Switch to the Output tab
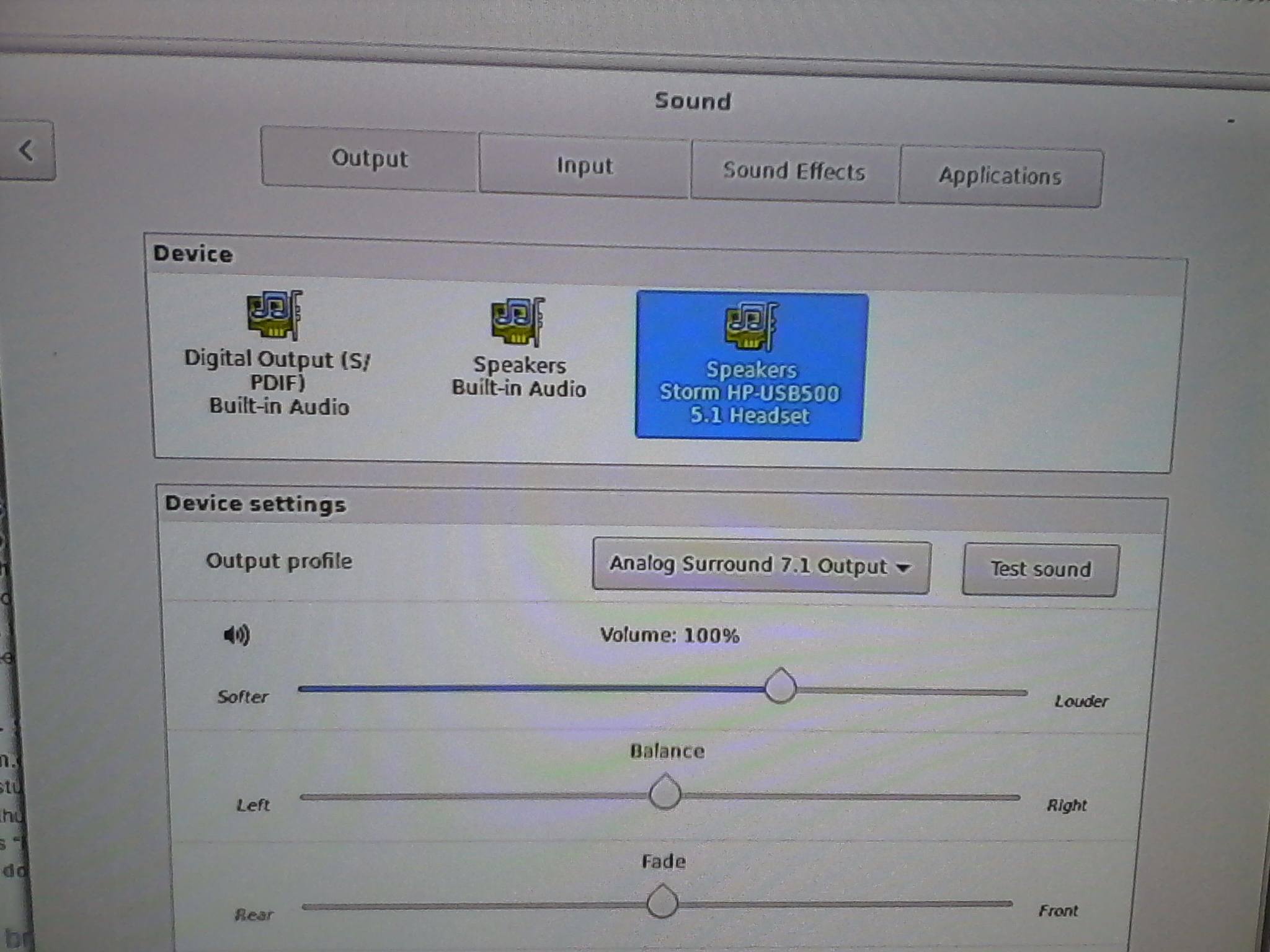Image resolution: width=1270 pixels, height=952 pixels. click(x=370, y=159)
